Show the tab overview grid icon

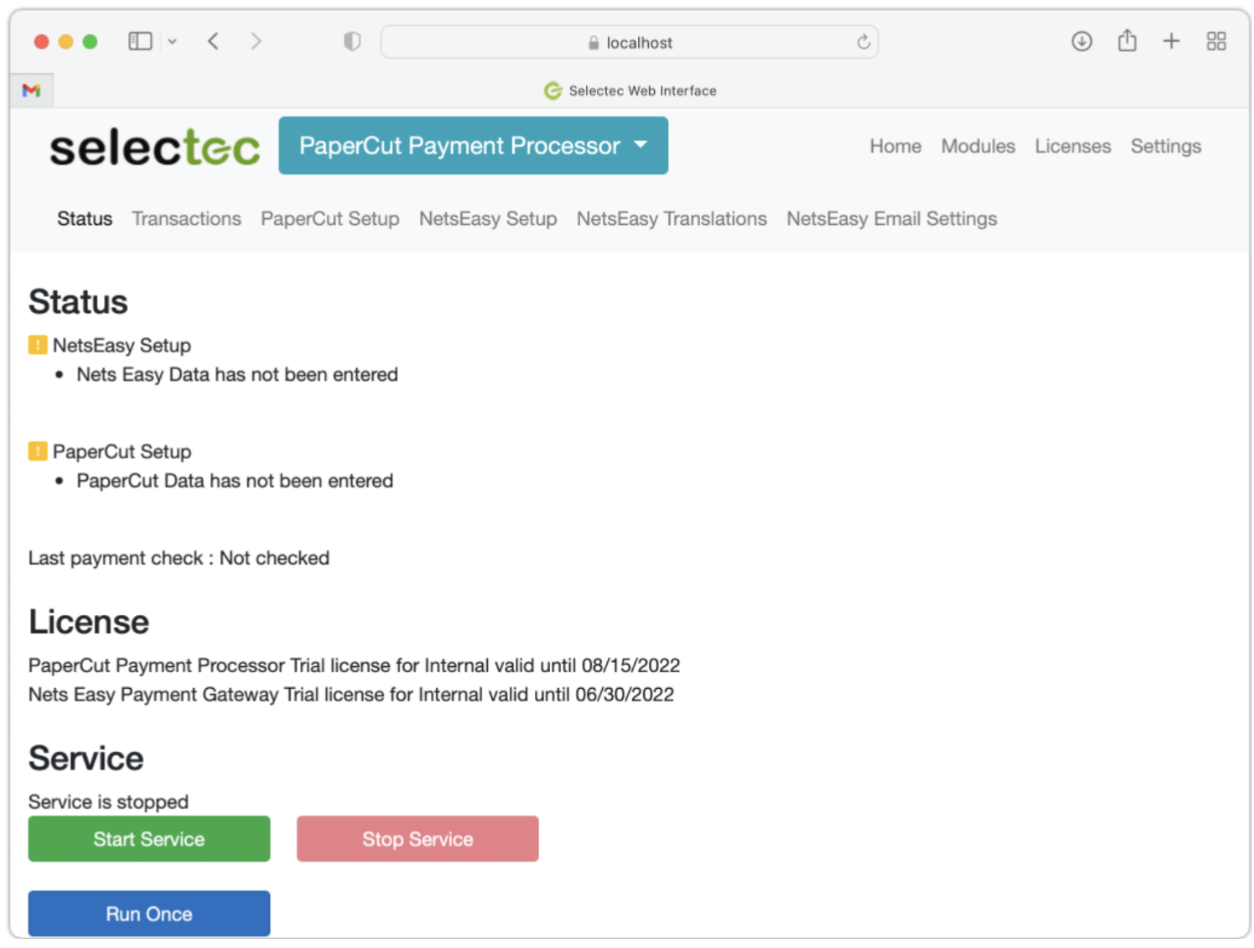(1216, 41)
